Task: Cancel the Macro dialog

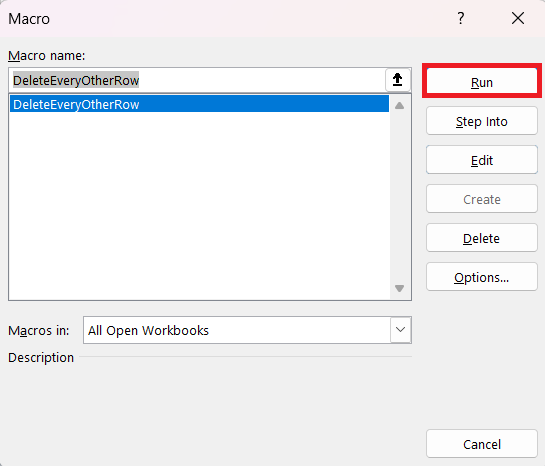Action: 482,444
